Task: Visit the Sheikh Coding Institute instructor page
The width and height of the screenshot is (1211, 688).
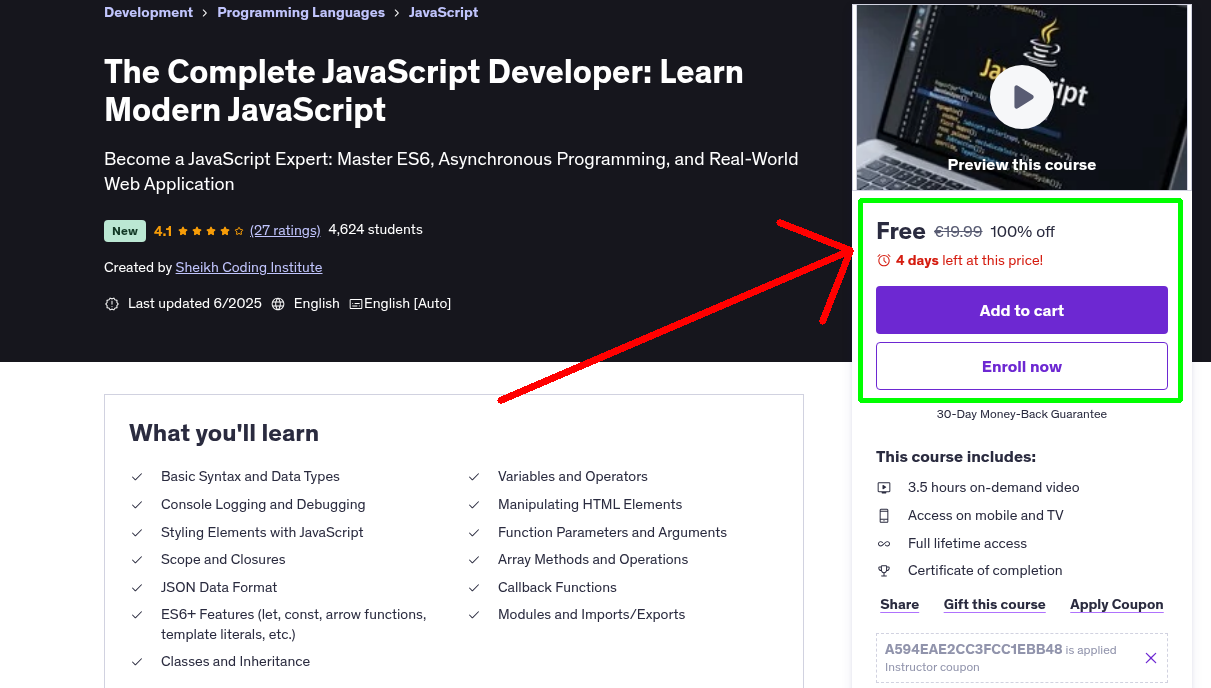Action: [x=249, y=268]
